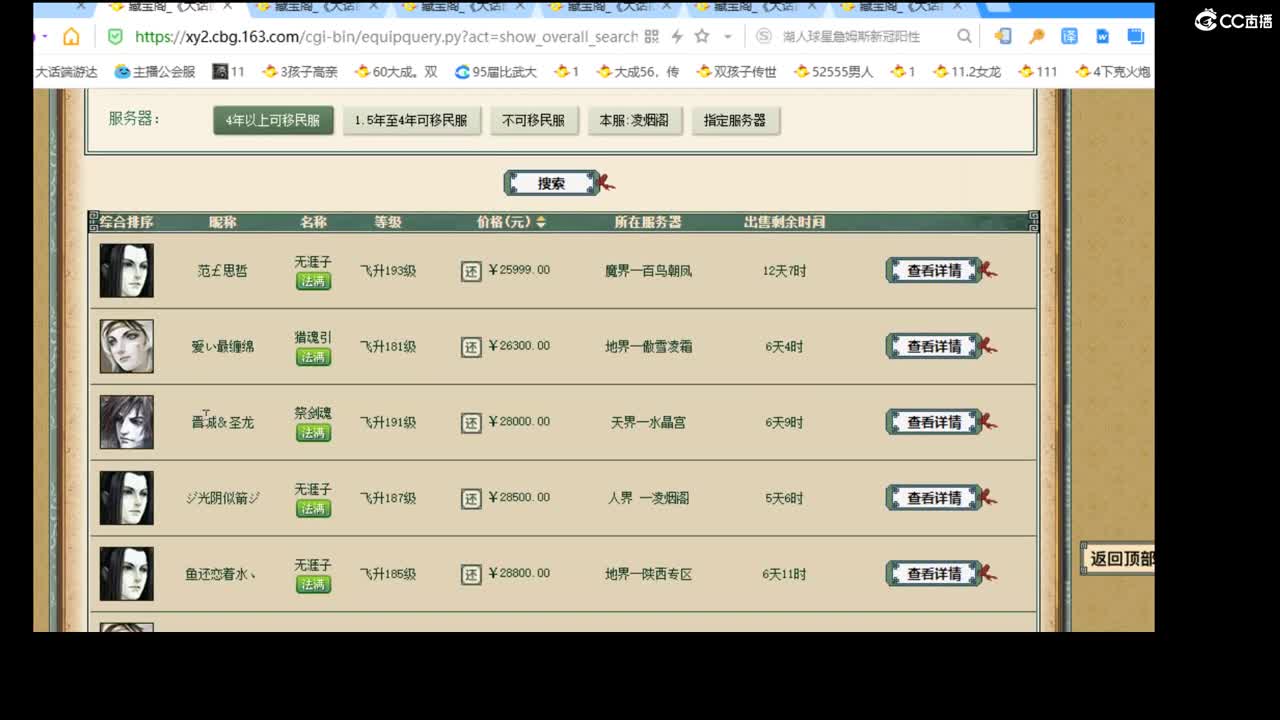Viewport: 1280px width, 720px height.
Task: Expand the bookmark star dropdown arrow
Action: pos(728,37)
